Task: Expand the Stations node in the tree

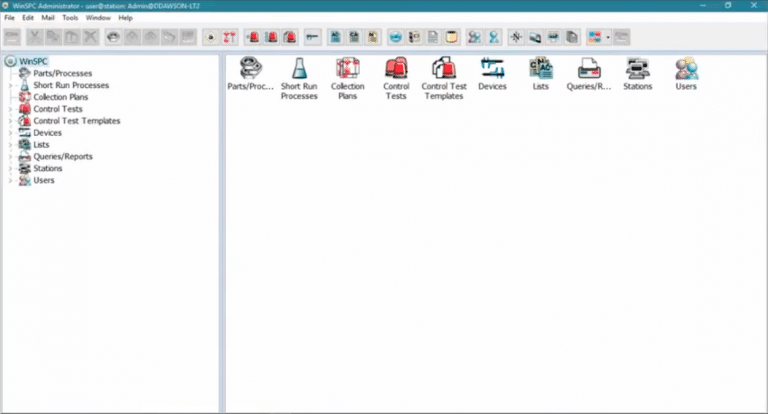Action: tap(11, 169)
